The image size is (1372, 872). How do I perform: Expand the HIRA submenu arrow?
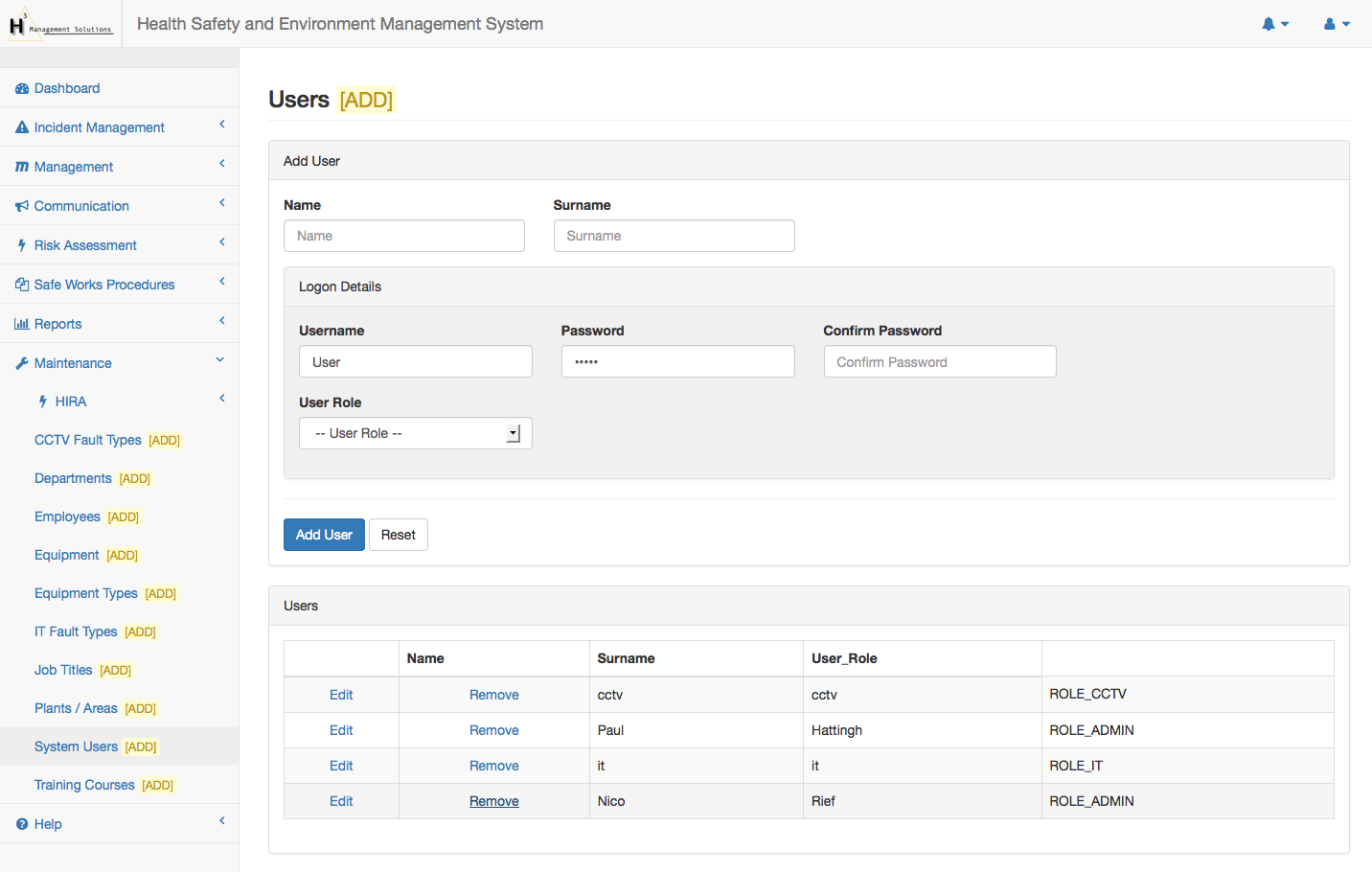click(x=221, y=399)
